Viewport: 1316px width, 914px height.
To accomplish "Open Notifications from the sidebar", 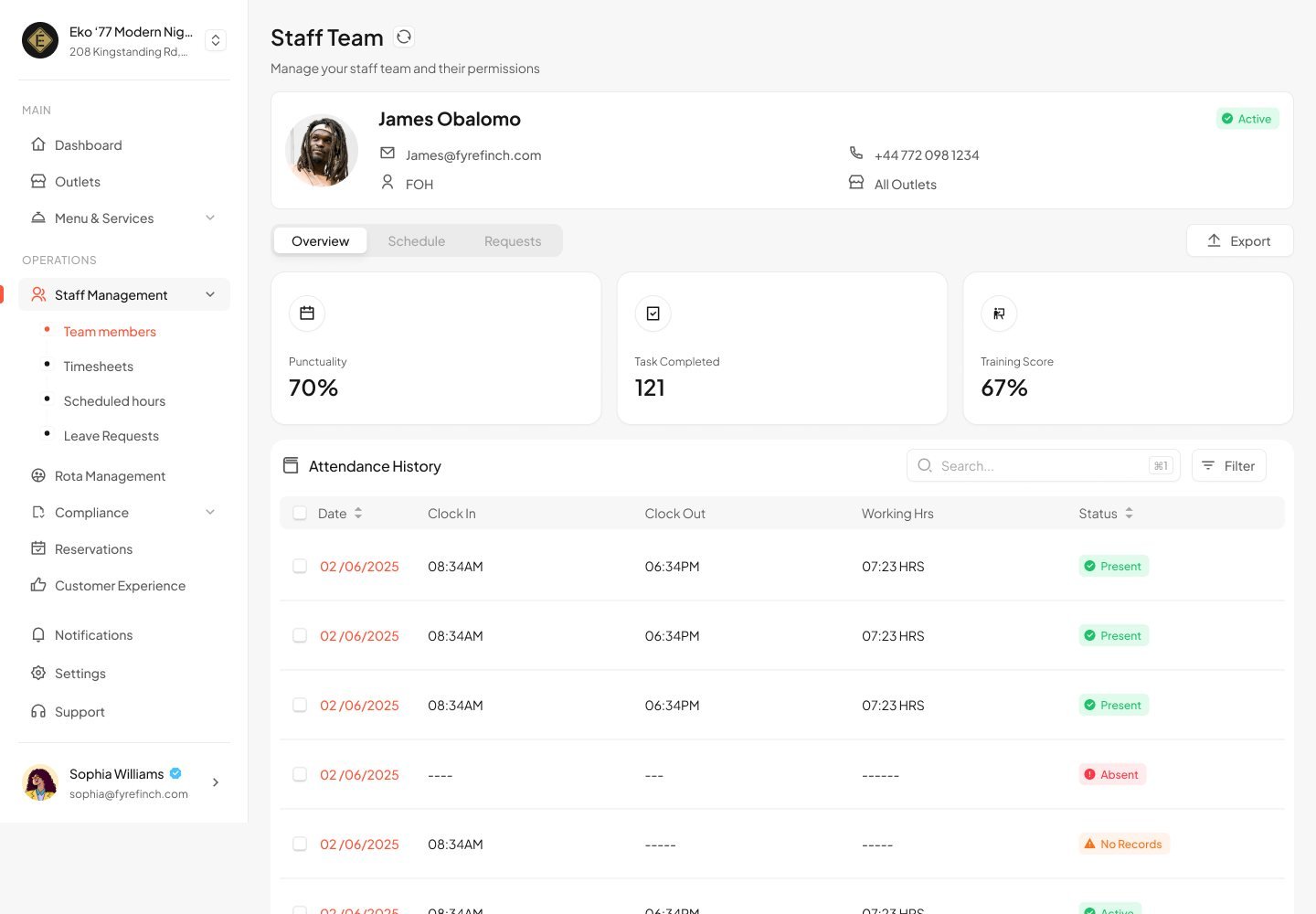I will point(93,635).
